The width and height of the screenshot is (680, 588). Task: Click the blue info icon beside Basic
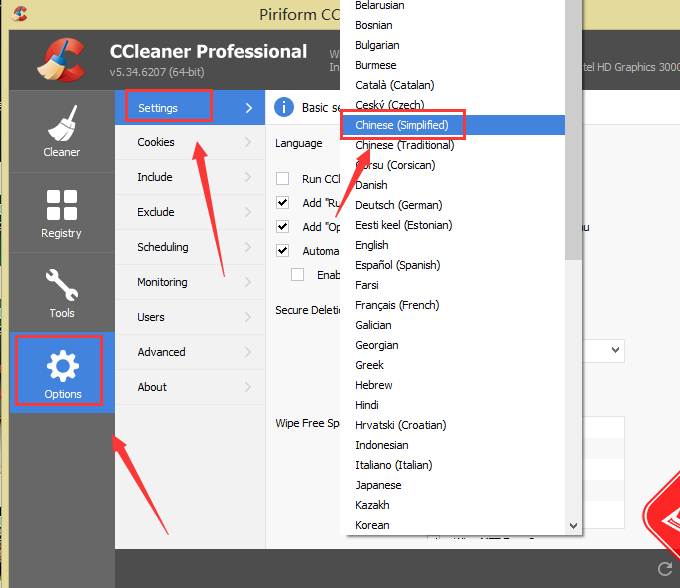click(x=284, y=107)
